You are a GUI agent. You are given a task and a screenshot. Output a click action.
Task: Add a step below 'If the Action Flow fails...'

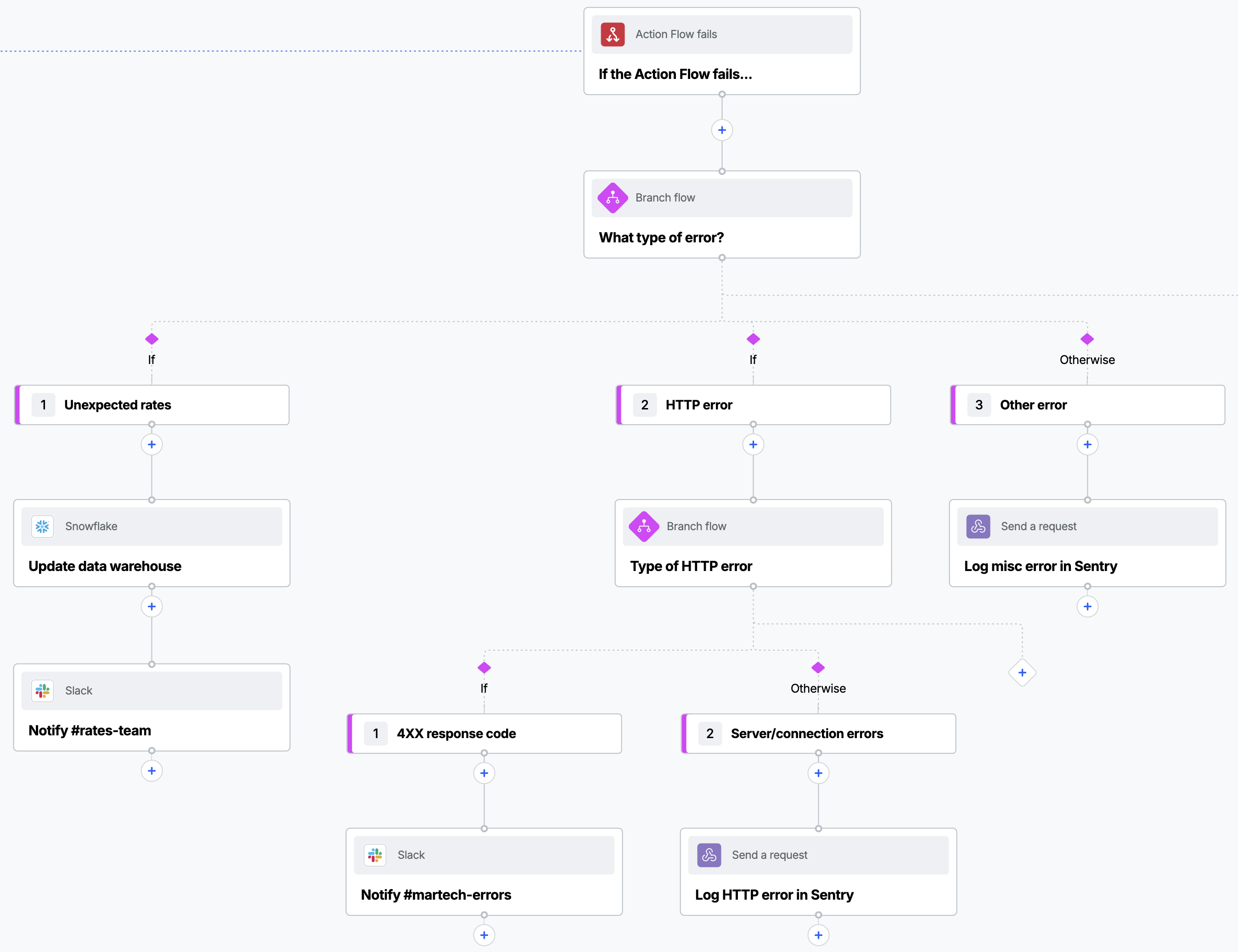pos(721,130)
